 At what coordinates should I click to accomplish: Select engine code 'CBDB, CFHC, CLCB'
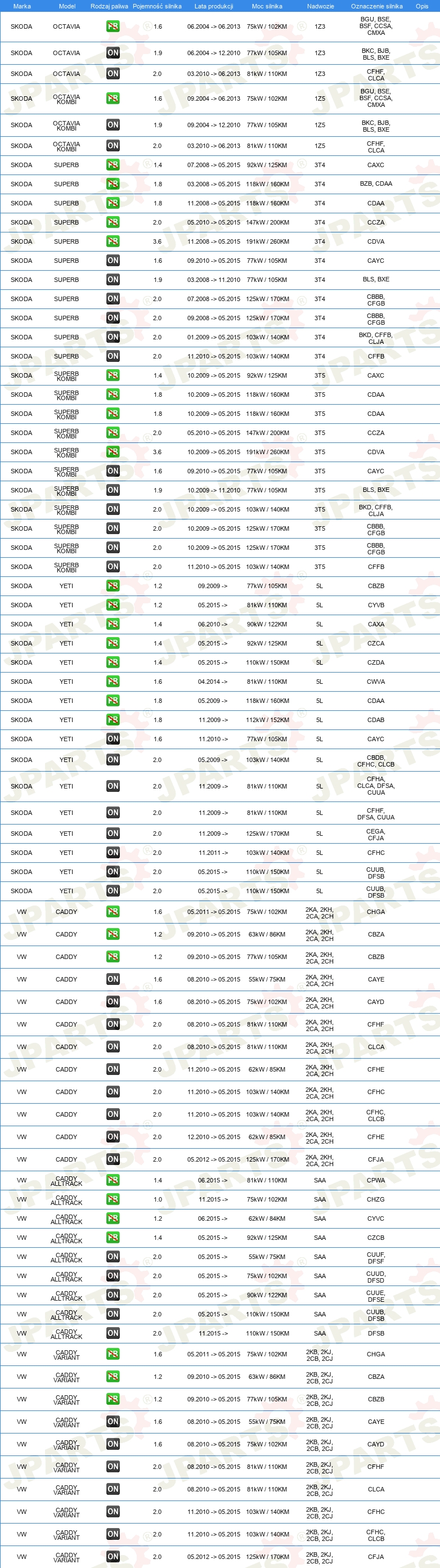(375, 761)
